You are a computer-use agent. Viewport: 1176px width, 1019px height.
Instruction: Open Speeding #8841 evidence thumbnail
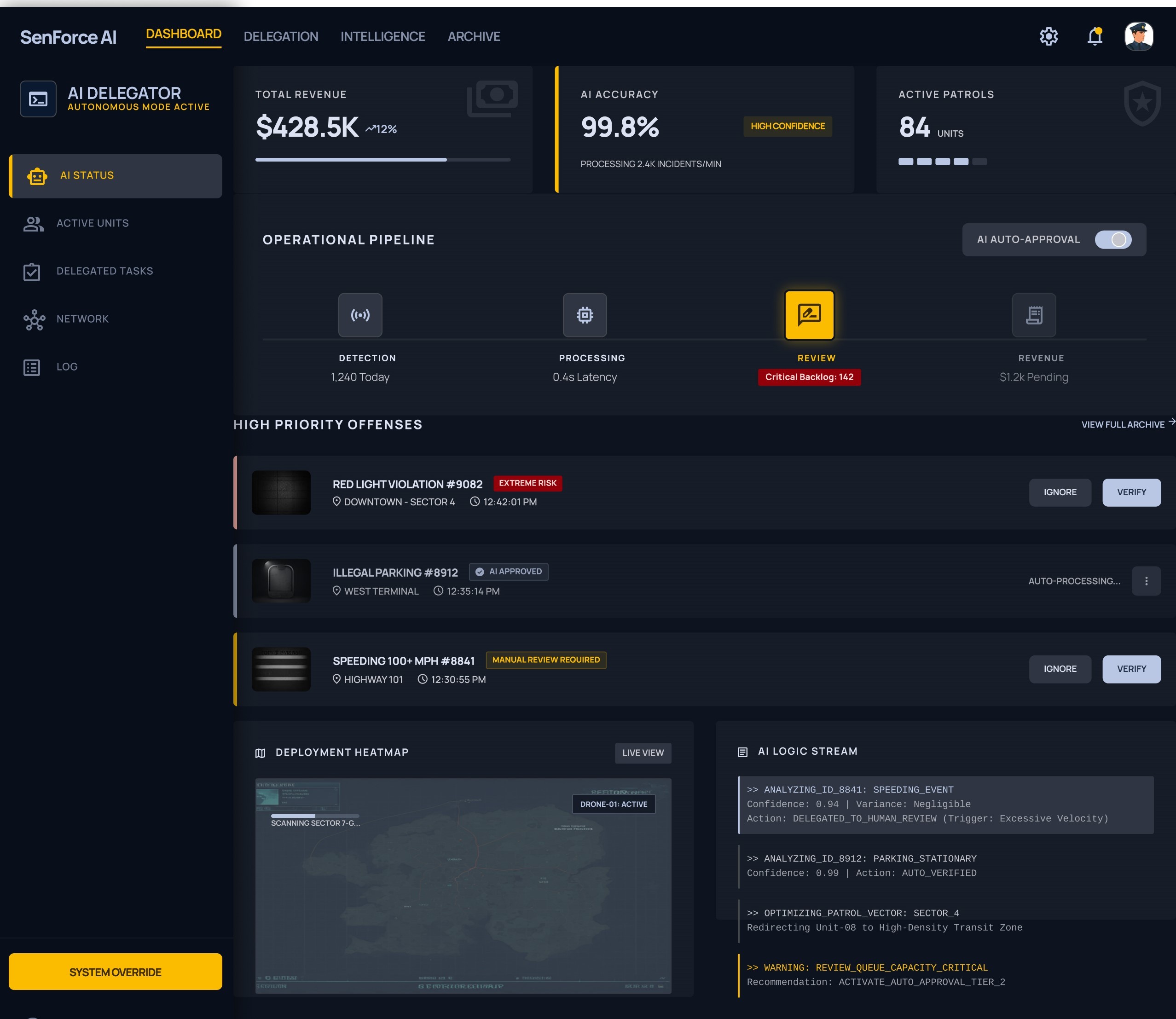[281, 669]
